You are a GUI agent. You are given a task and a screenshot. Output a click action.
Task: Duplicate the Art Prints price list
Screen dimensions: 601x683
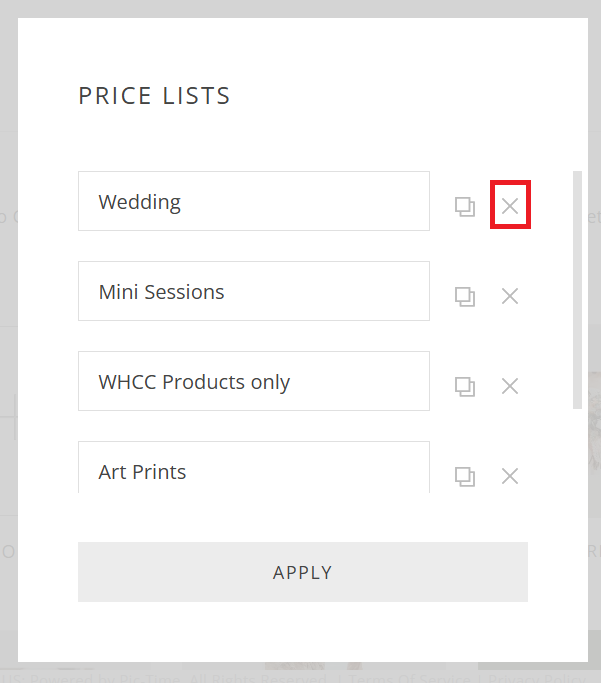pos(465,477)
